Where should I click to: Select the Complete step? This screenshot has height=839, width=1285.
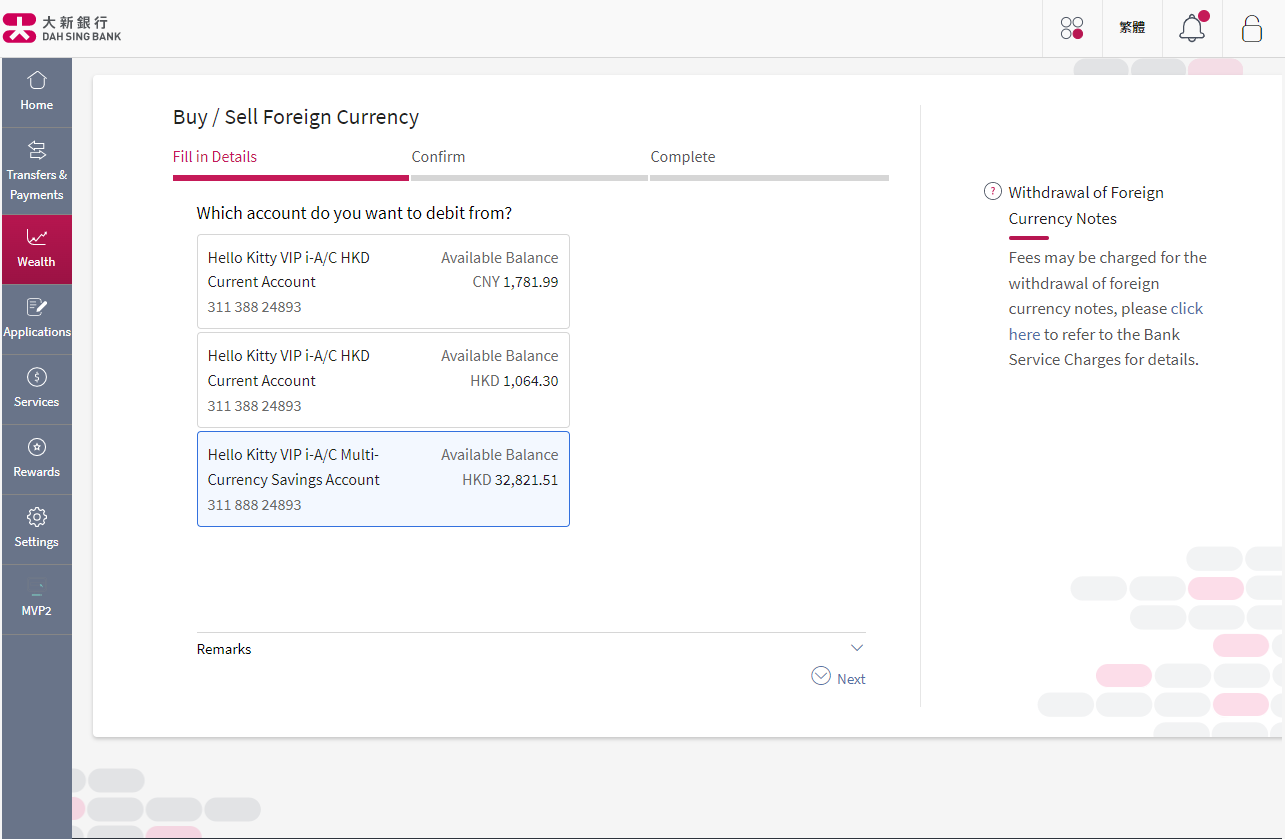pos(683,157)
